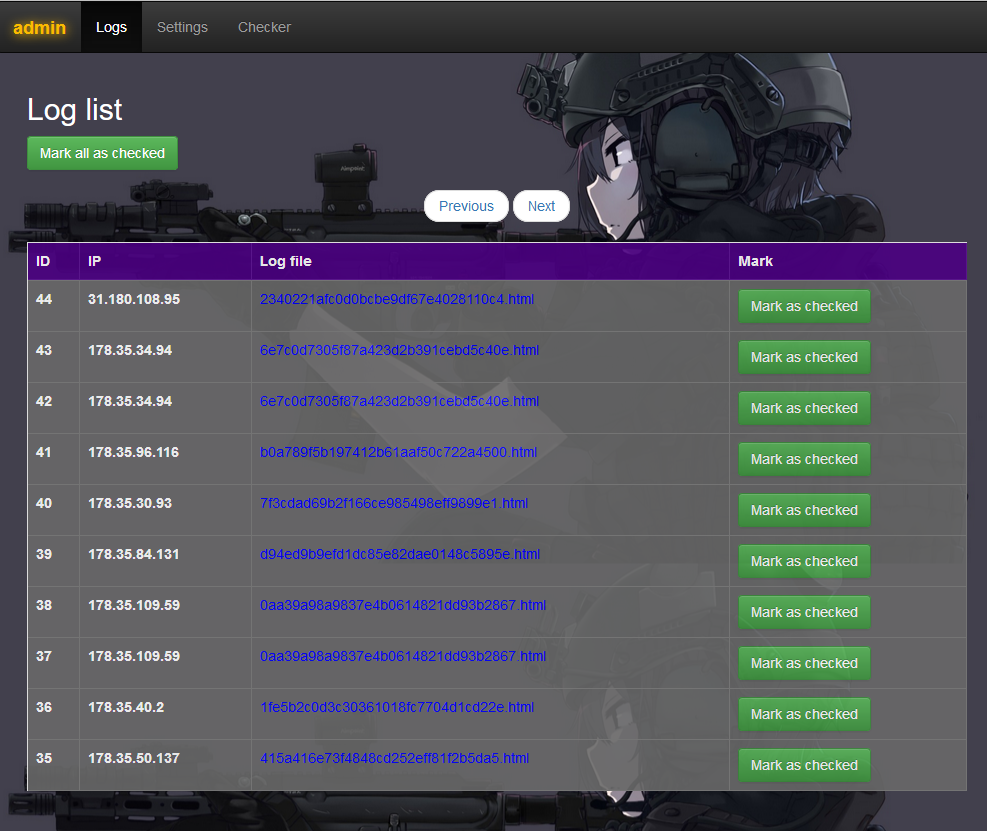987x831 pixels.
Task: Go to the Previous page
Action: point(466,206)
